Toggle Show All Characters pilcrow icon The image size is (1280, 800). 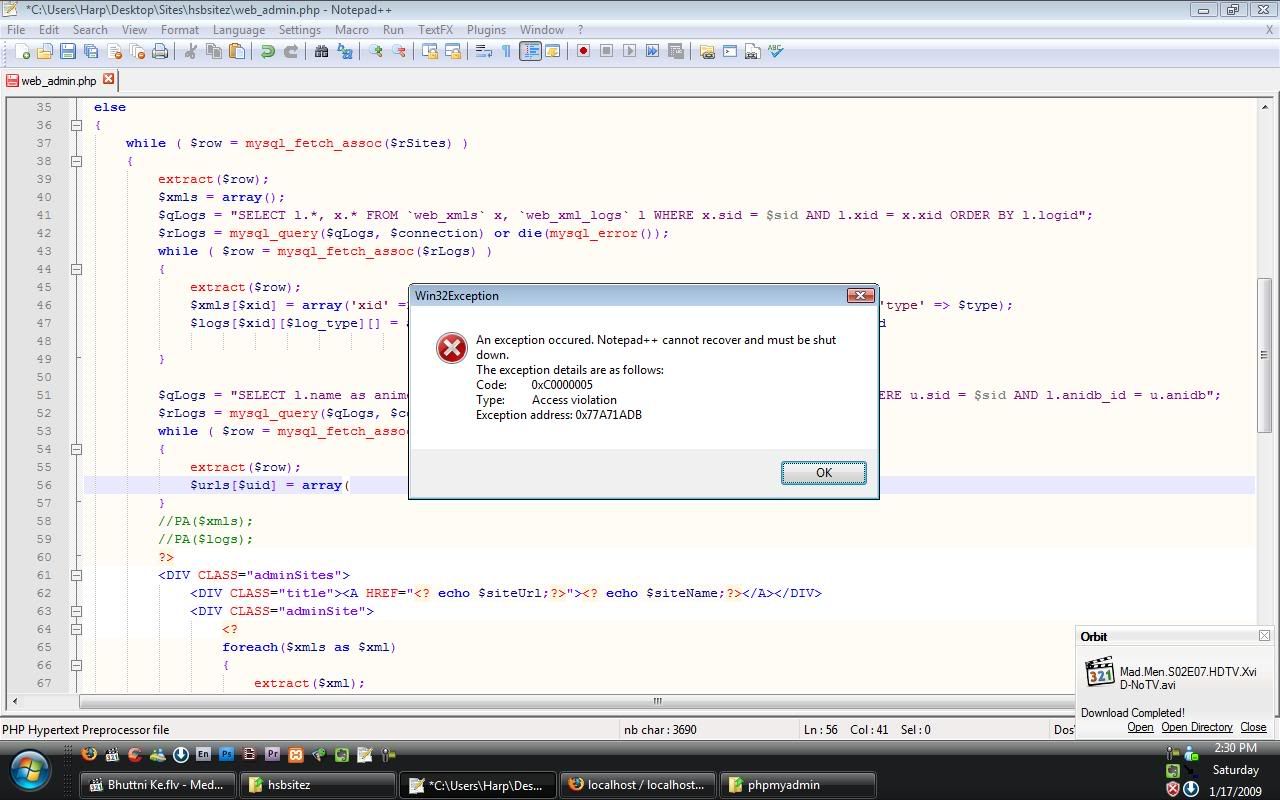coord(506,51)
